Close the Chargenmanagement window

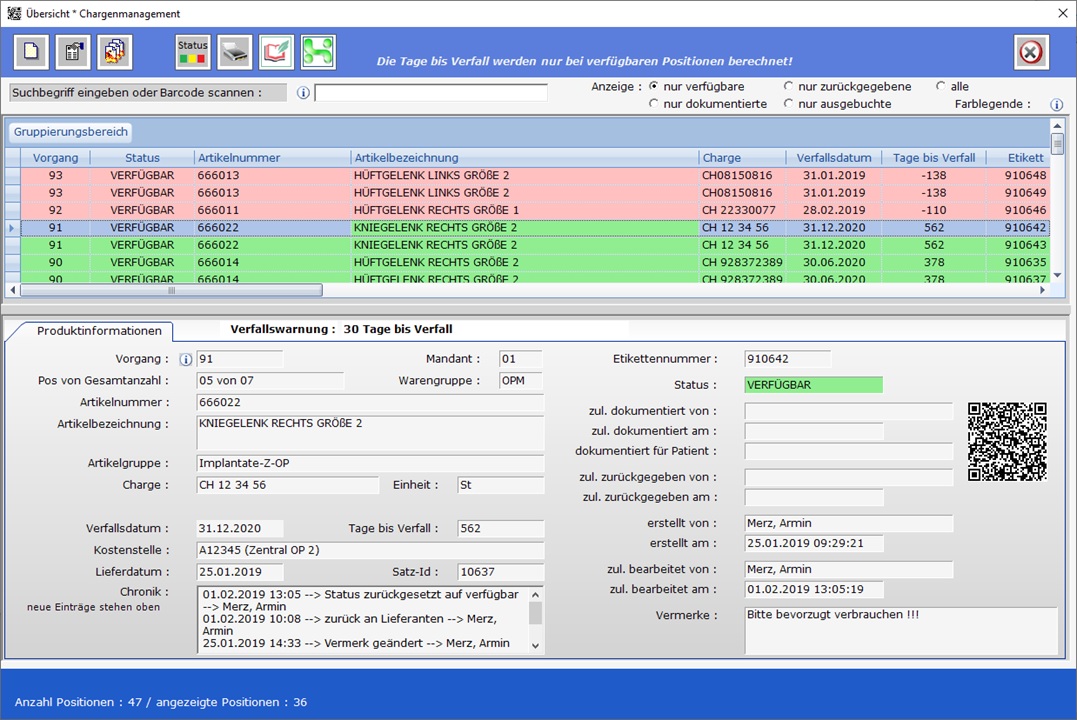pyautogui.click(x=1063, y=13)
